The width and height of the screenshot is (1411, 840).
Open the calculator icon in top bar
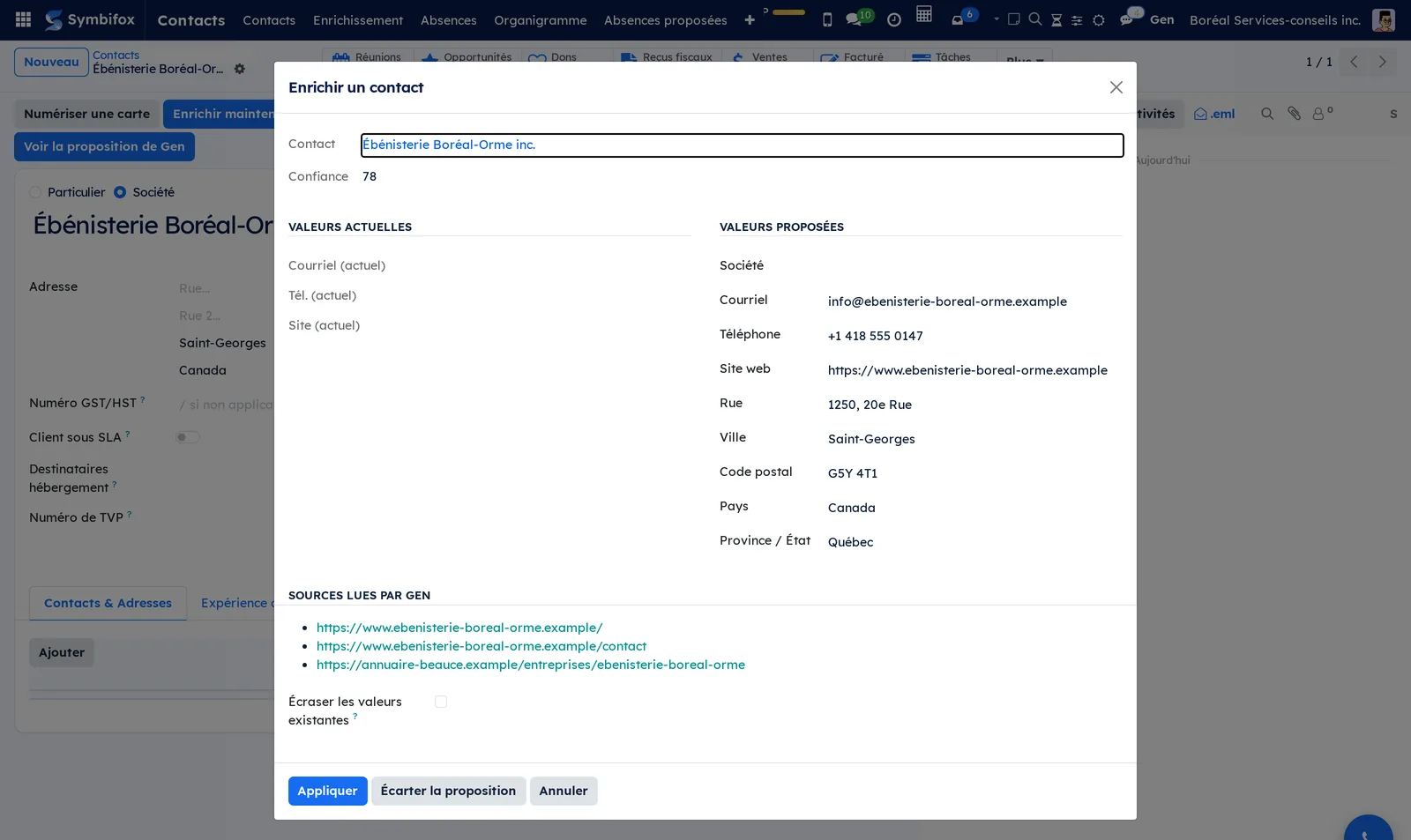[x=924, y=14]
